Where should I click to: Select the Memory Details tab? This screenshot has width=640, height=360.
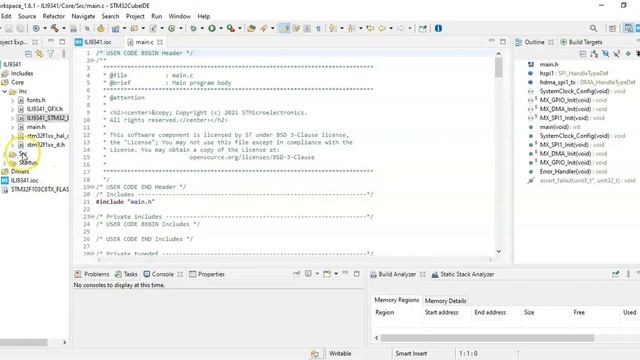tap(445, 301)
